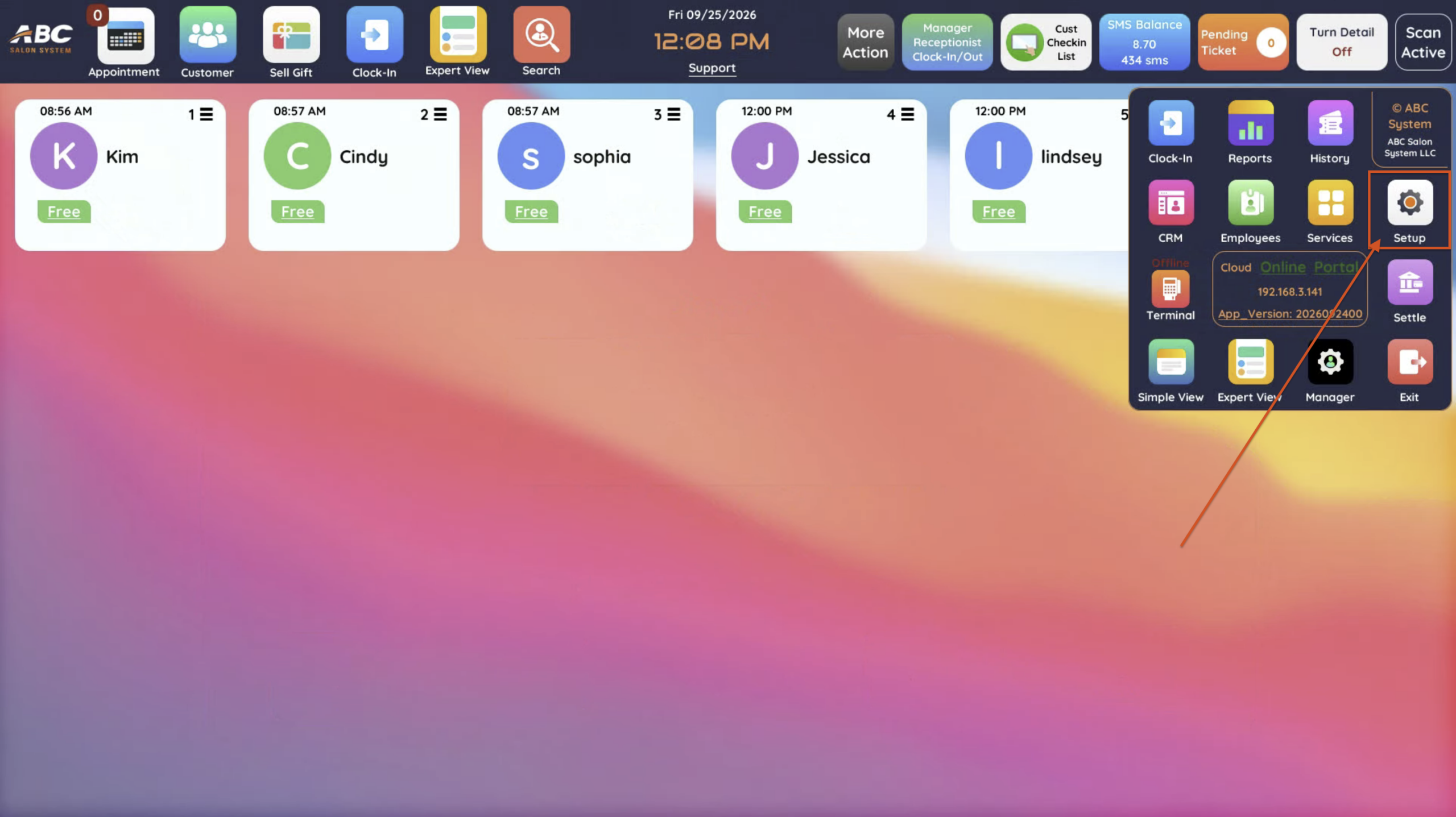The width and height of the screenshot is (1456, 817).
Task: Click Jessica's Free status badge
Action: [765, 211]
